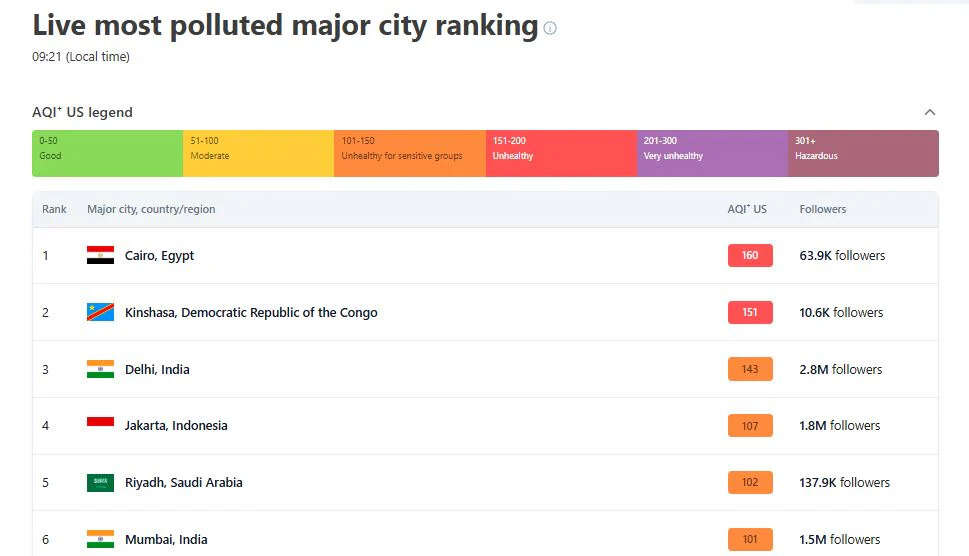Click the Saudi Arabia flag icon

click(x=100, y=482)
